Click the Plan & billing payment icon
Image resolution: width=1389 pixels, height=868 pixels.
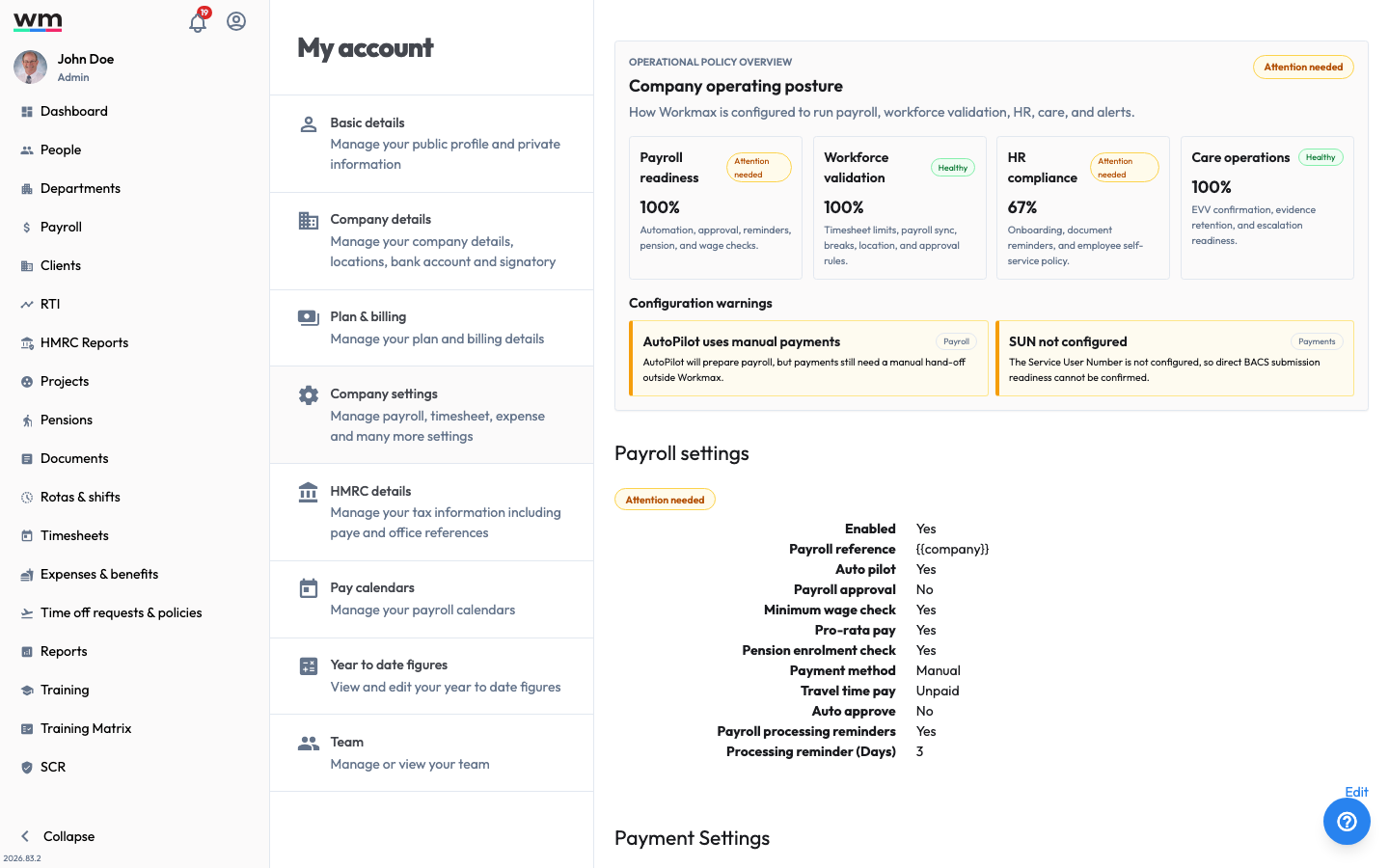[309, 317]
